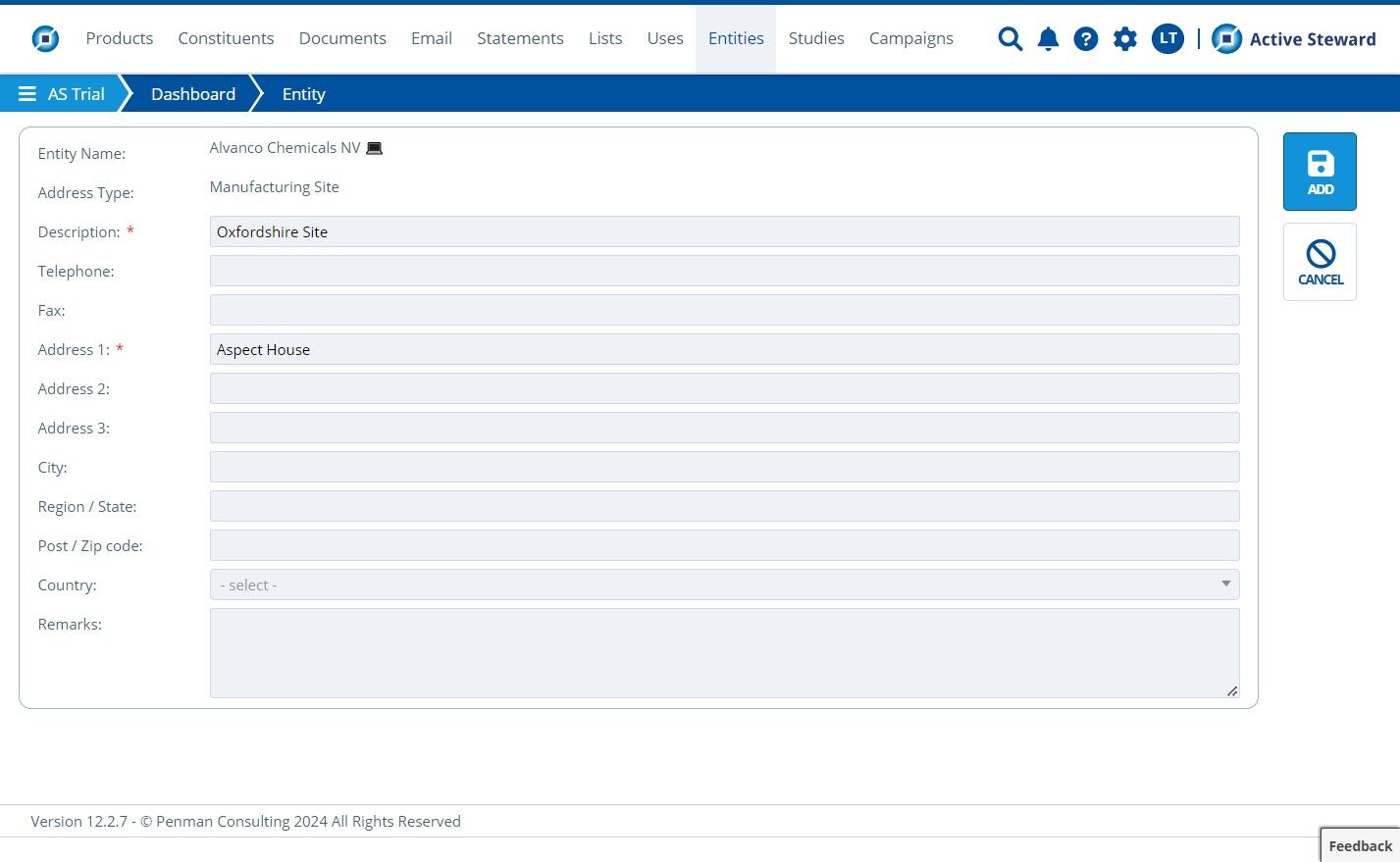Open the Lists menu
Viewport: 1400px width, 862px height.
(x=605, y=38)
